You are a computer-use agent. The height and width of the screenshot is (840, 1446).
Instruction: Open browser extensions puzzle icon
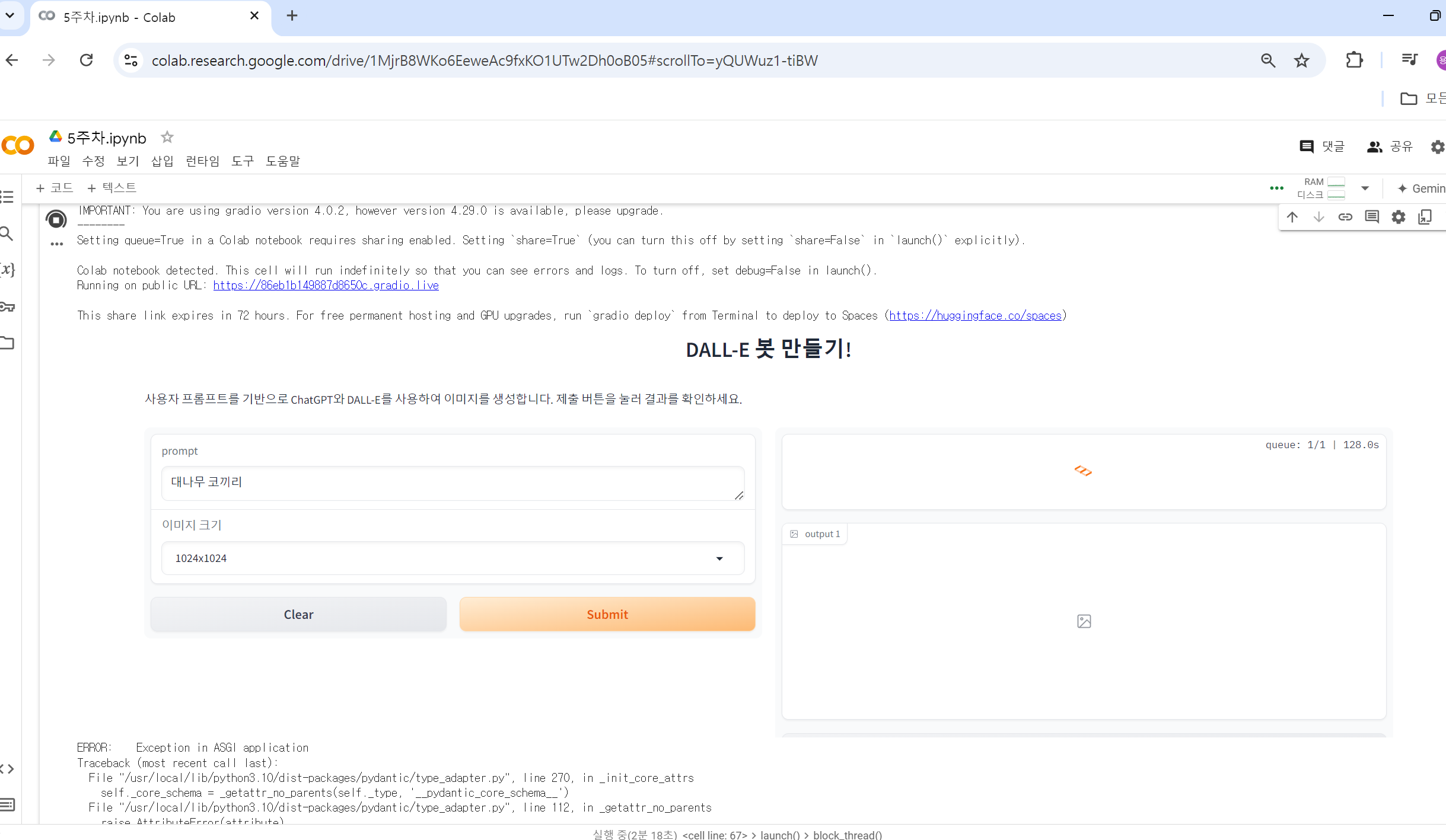[1354, 60]
